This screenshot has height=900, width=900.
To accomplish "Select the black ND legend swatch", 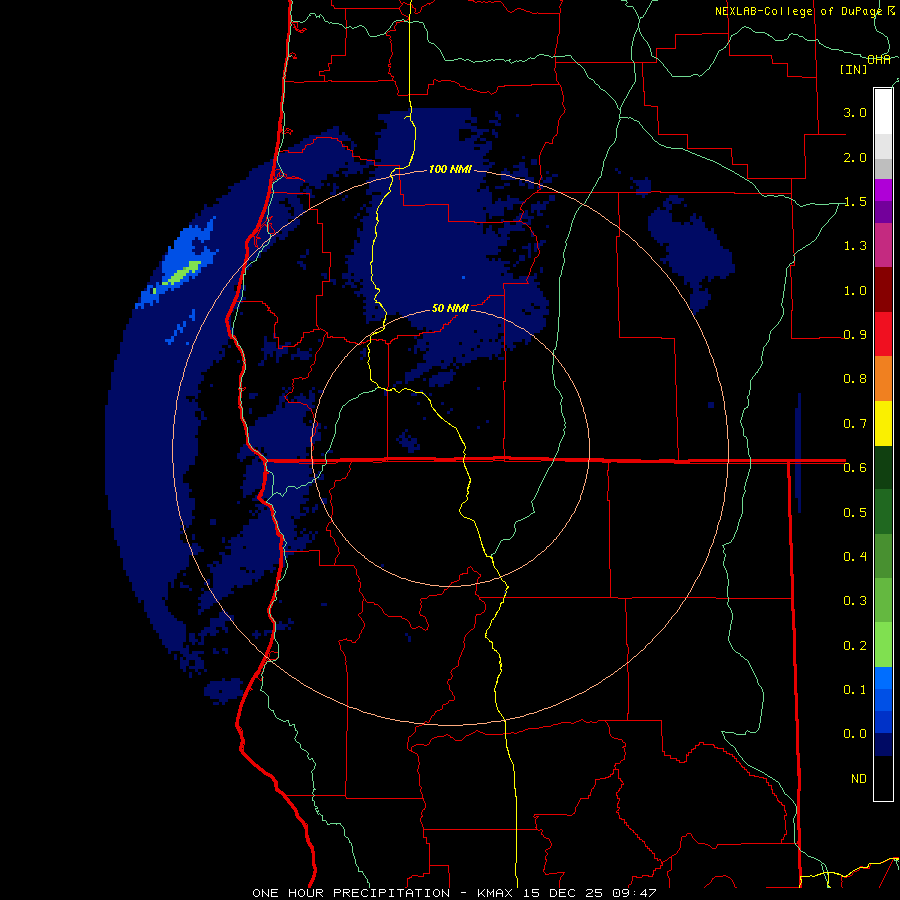I will (x=883, y=778).
